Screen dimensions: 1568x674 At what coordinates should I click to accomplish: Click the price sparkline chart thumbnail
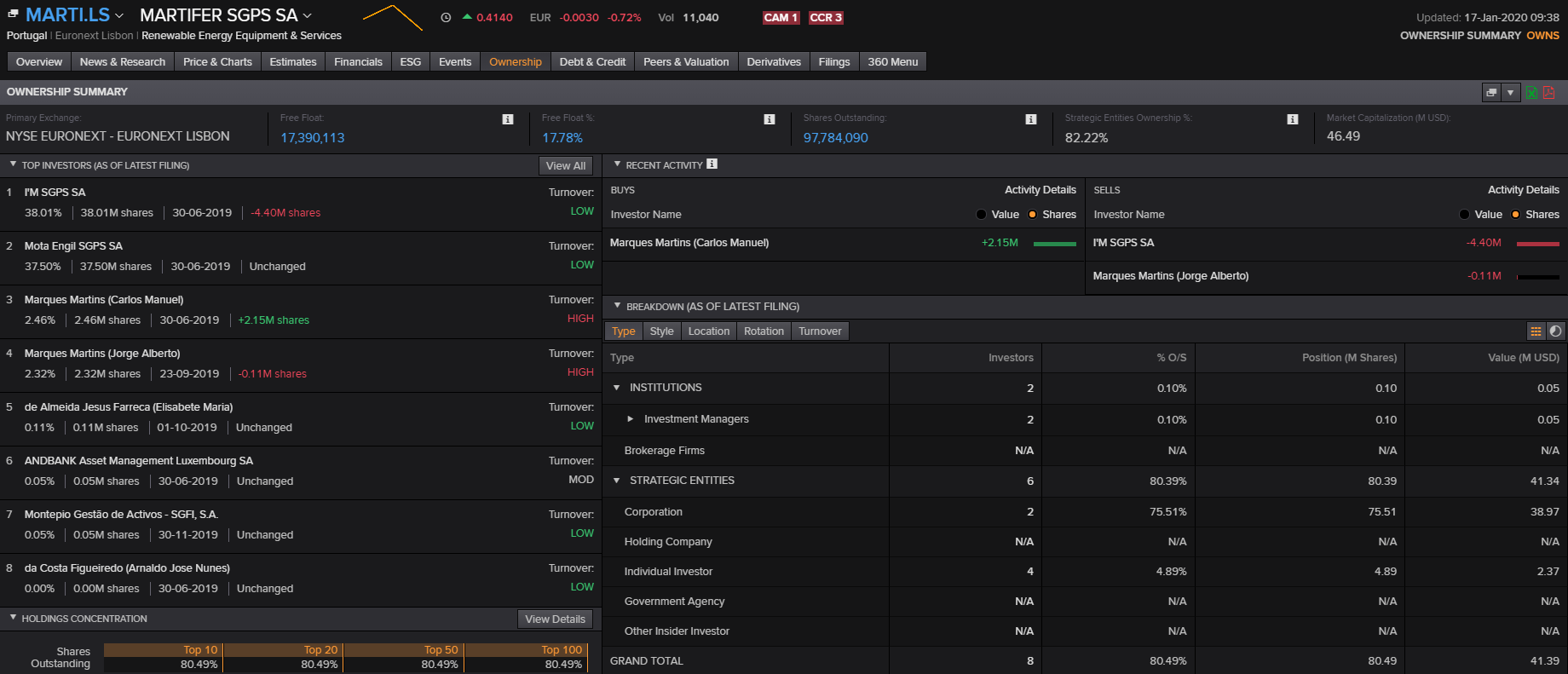pyautogui.click(x=392, y=17)
